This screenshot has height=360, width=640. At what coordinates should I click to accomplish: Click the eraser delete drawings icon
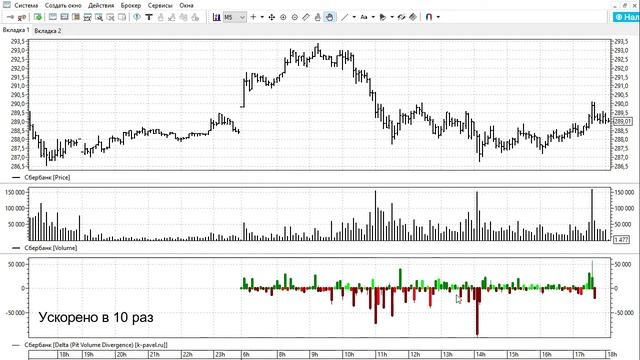click(x=413, y=17)
